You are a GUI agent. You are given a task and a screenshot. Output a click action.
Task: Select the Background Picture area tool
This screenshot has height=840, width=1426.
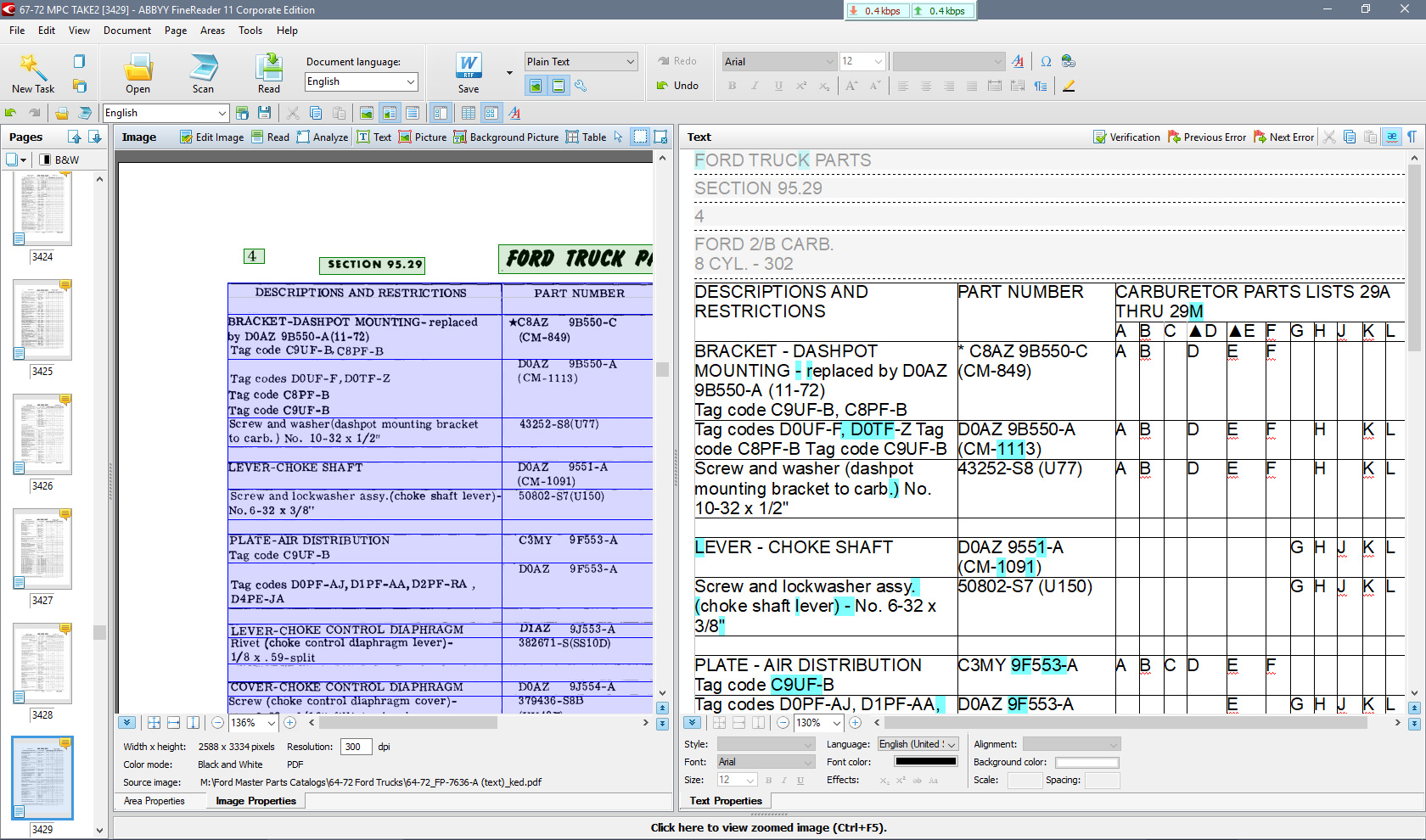(506, 137)
